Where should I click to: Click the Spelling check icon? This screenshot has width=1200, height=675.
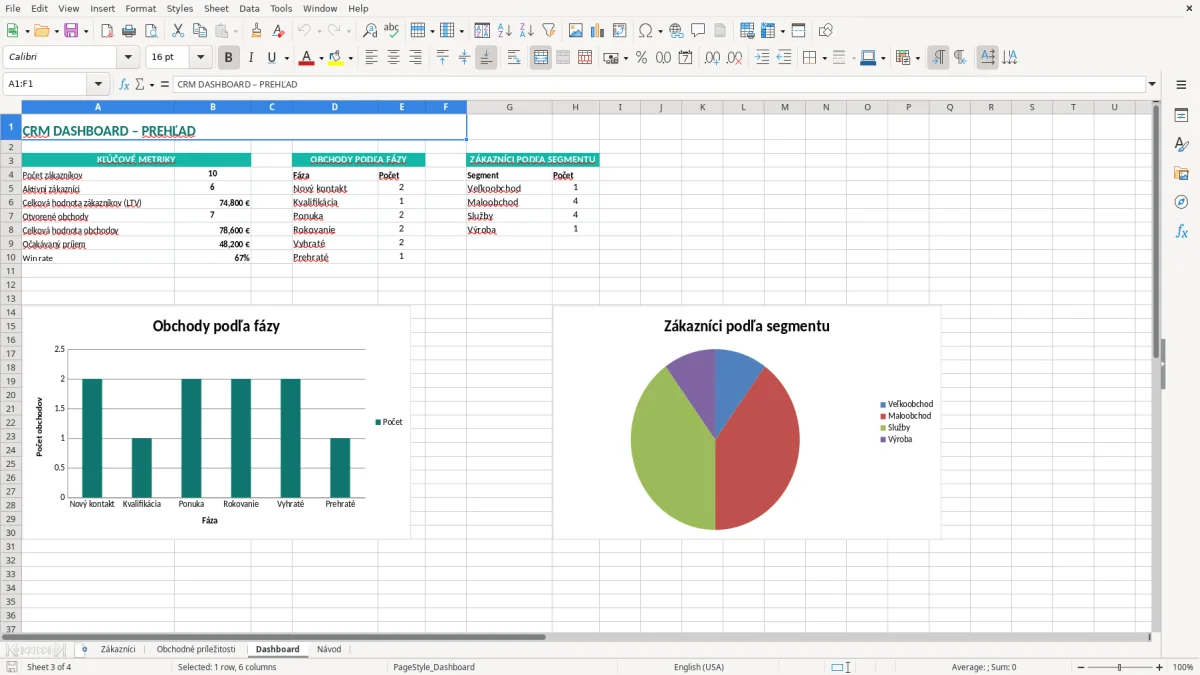click(x=392, y=31)
